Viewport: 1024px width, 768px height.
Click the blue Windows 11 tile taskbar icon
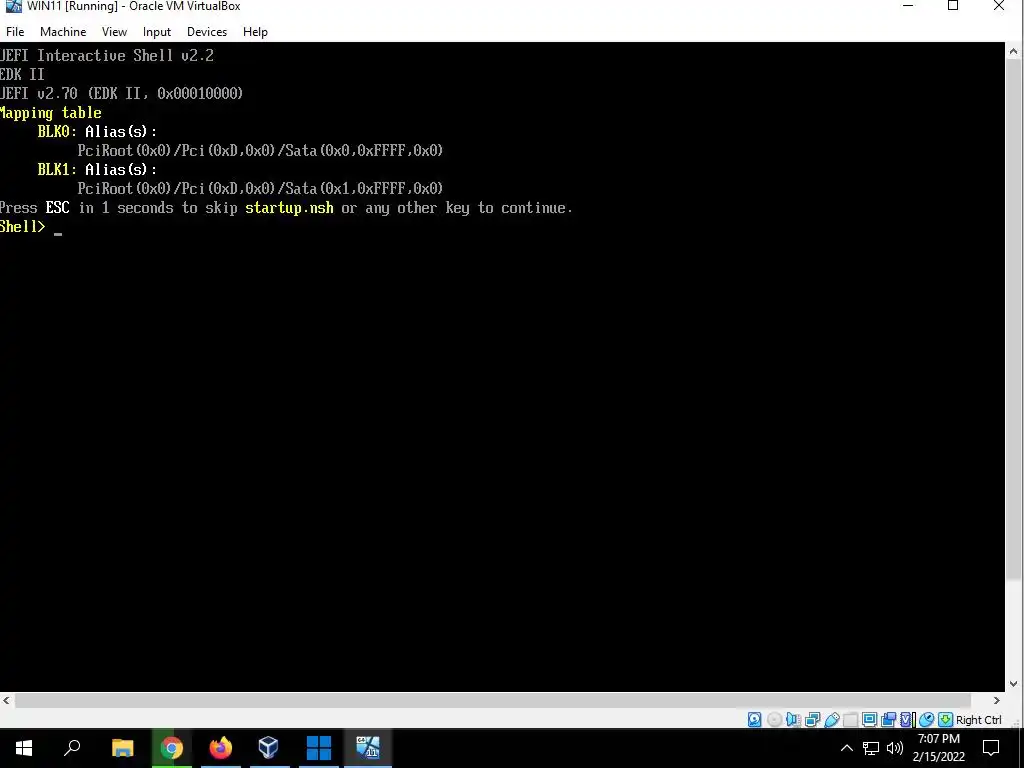(x=319, y=748)
